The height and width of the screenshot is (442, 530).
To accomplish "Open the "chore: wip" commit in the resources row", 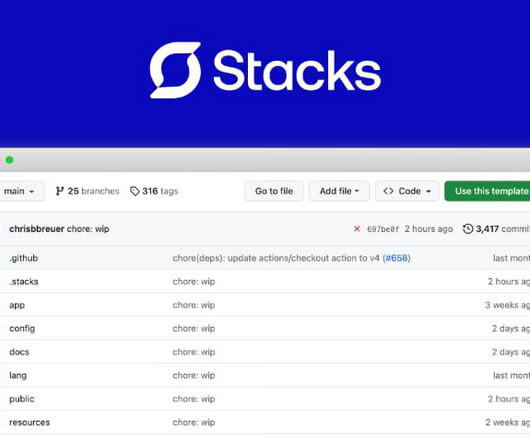I will point(194,422).
